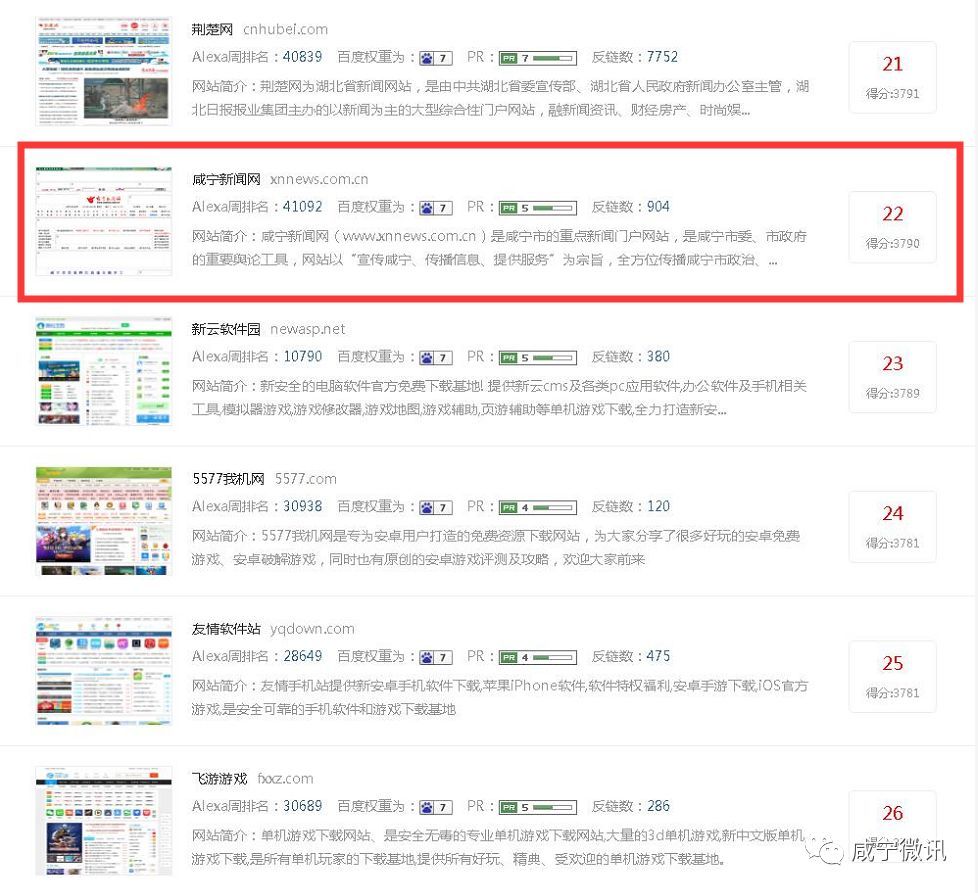
Task: Click Alexa rank 41092
Action: tap(303, 206)
